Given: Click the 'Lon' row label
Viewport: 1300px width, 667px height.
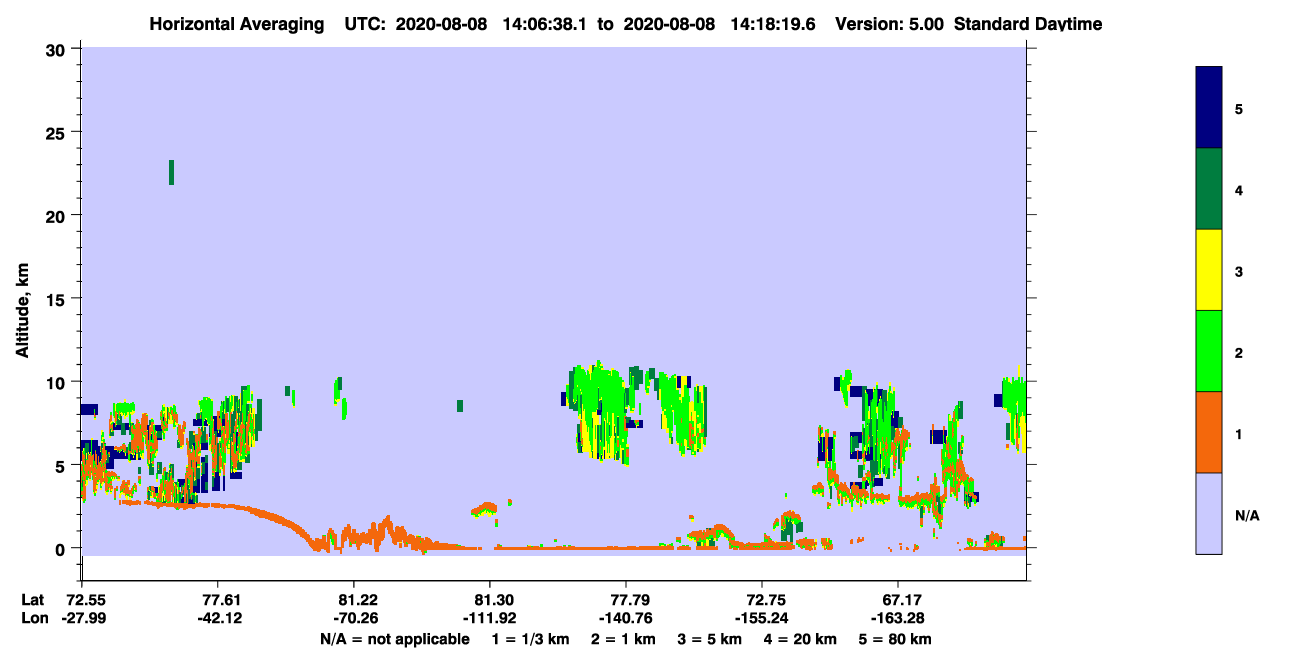Looking at the screenshot, I should 33,618.
